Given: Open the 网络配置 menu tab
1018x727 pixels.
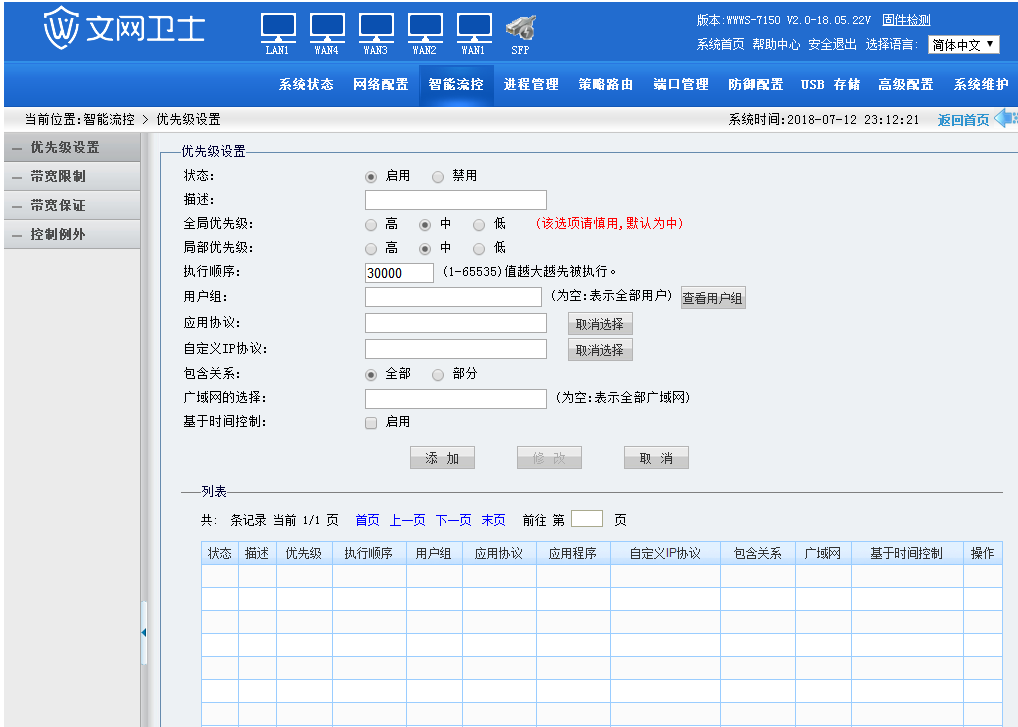Looking at the screenshot, I should click(x=380, y=84).
